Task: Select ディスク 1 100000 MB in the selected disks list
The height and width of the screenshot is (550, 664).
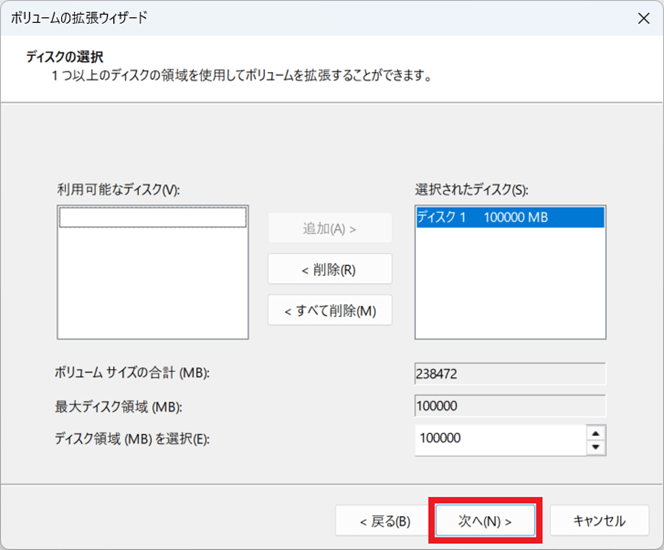Action: pos(509,218)
